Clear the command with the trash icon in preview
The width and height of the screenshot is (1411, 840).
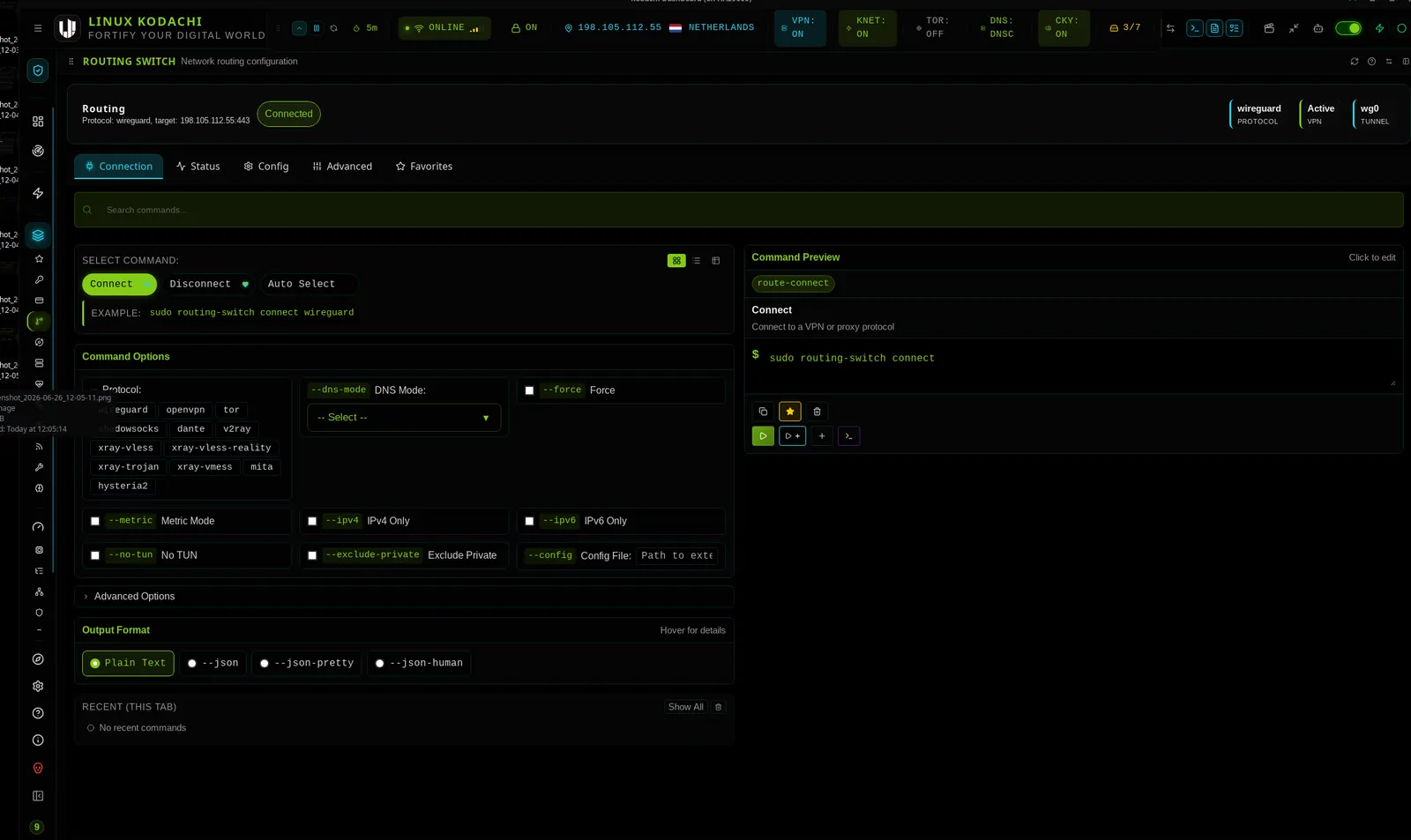tap(817, 412)
